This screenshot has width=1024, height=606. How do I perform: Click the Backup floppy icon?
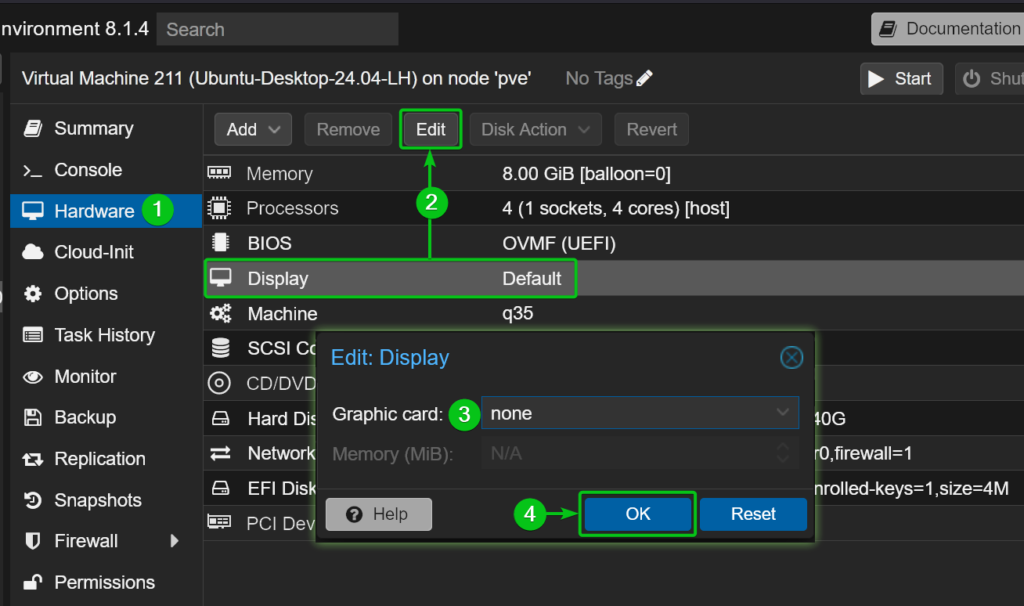[x=33, y=418]
